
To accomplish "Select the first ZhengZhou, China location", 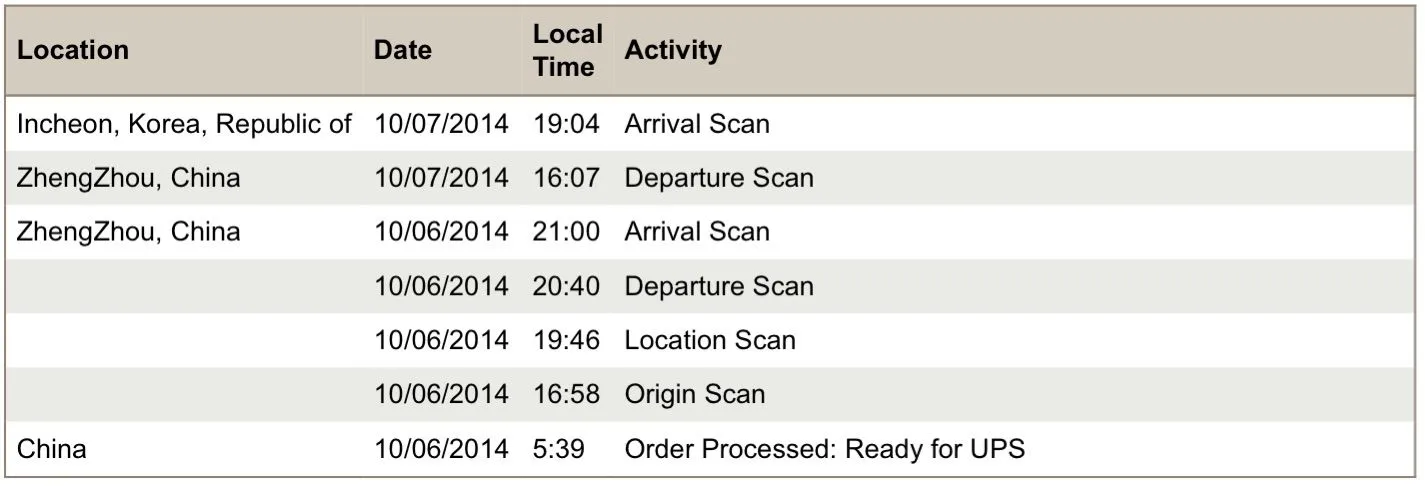I will click(x=129, y=179).
